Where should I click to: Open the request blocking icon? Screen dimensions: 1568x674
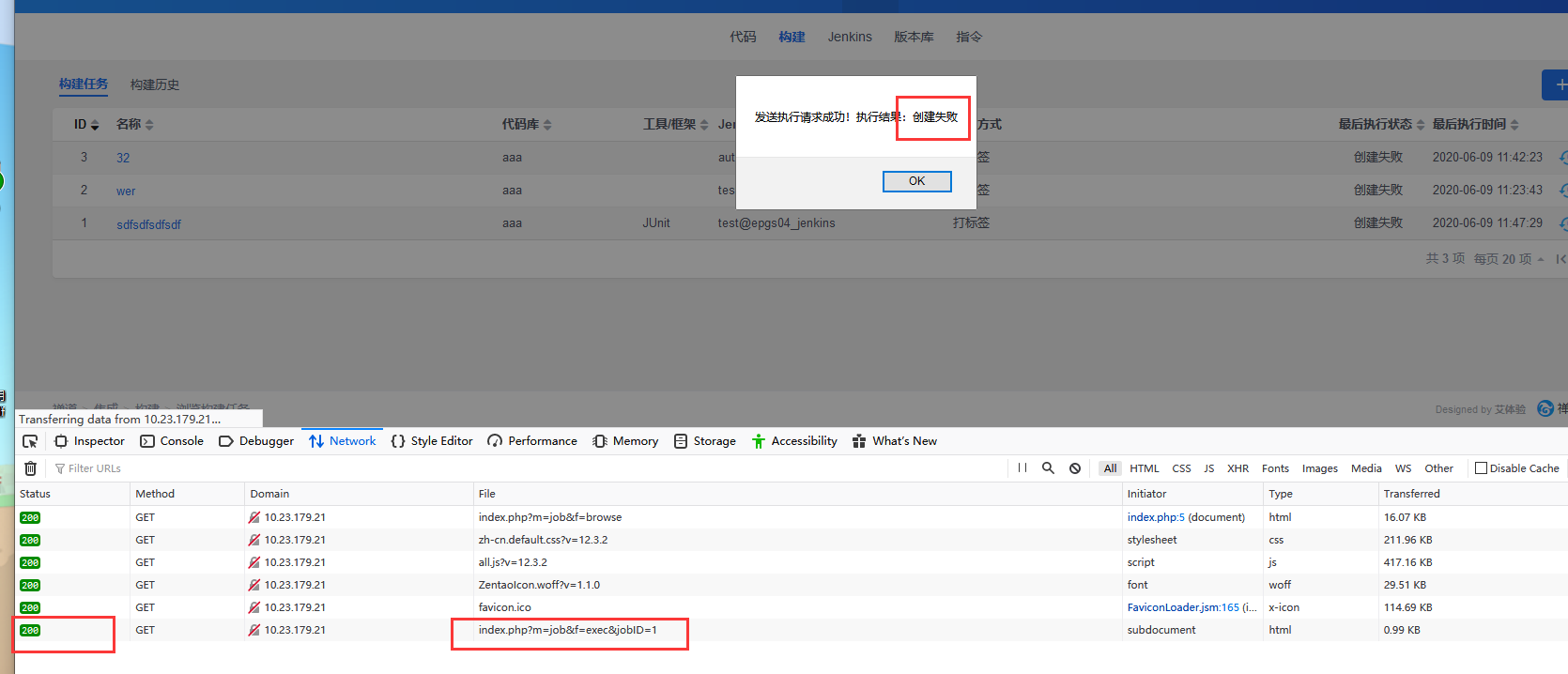click(x=1075, y=467)
